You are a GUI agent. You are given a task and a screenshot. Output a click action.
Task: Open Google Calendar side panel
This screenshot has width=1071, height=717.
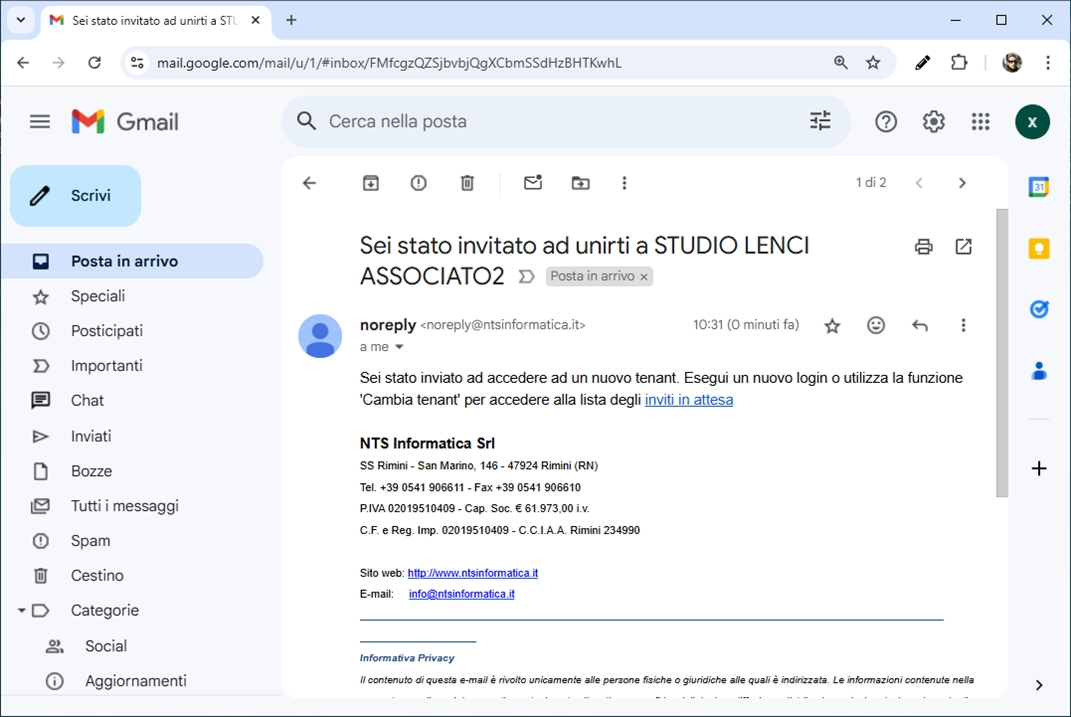coord(1038,186)
